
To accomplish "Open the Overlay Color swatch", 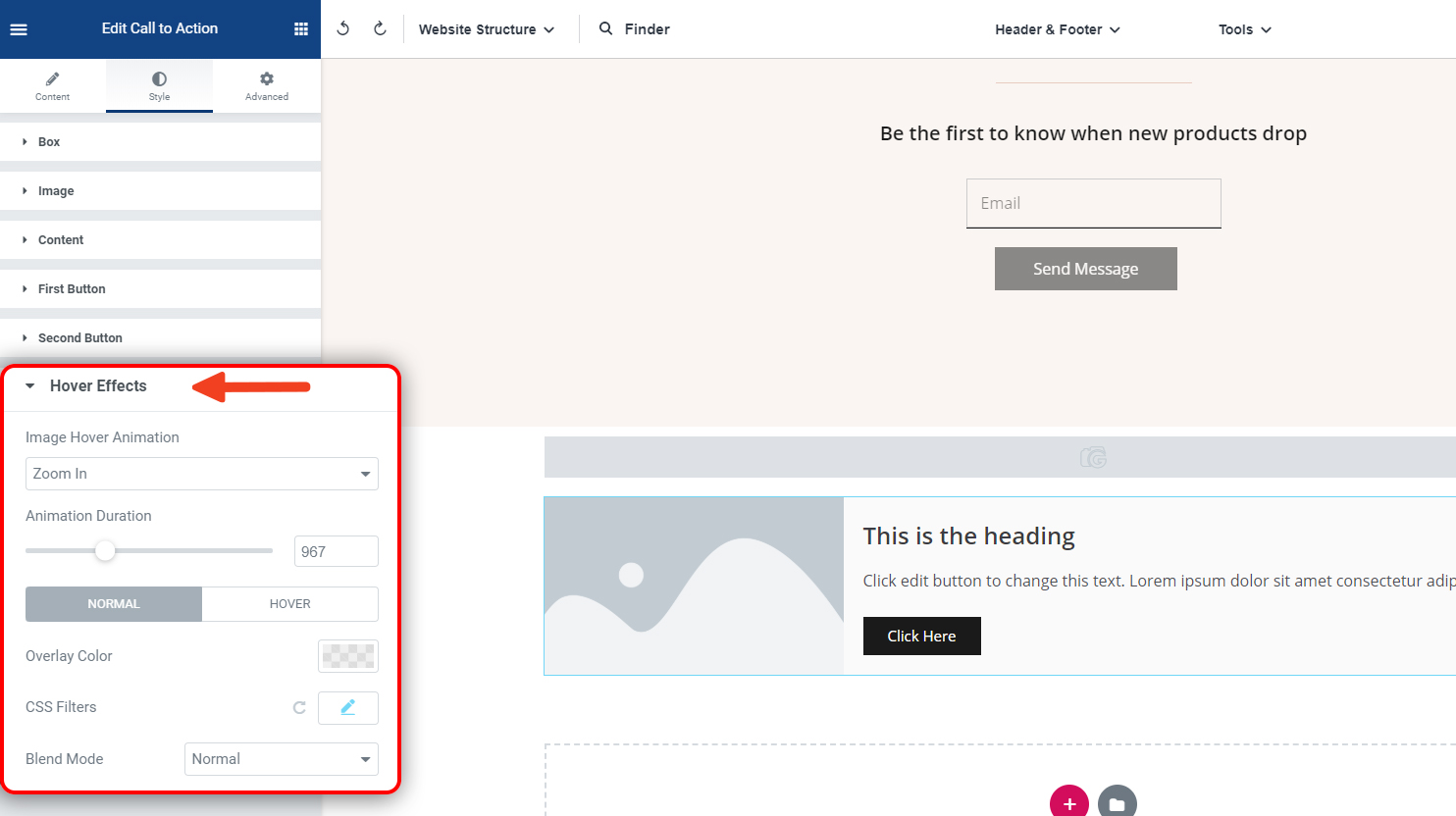I will click(348, 656).
